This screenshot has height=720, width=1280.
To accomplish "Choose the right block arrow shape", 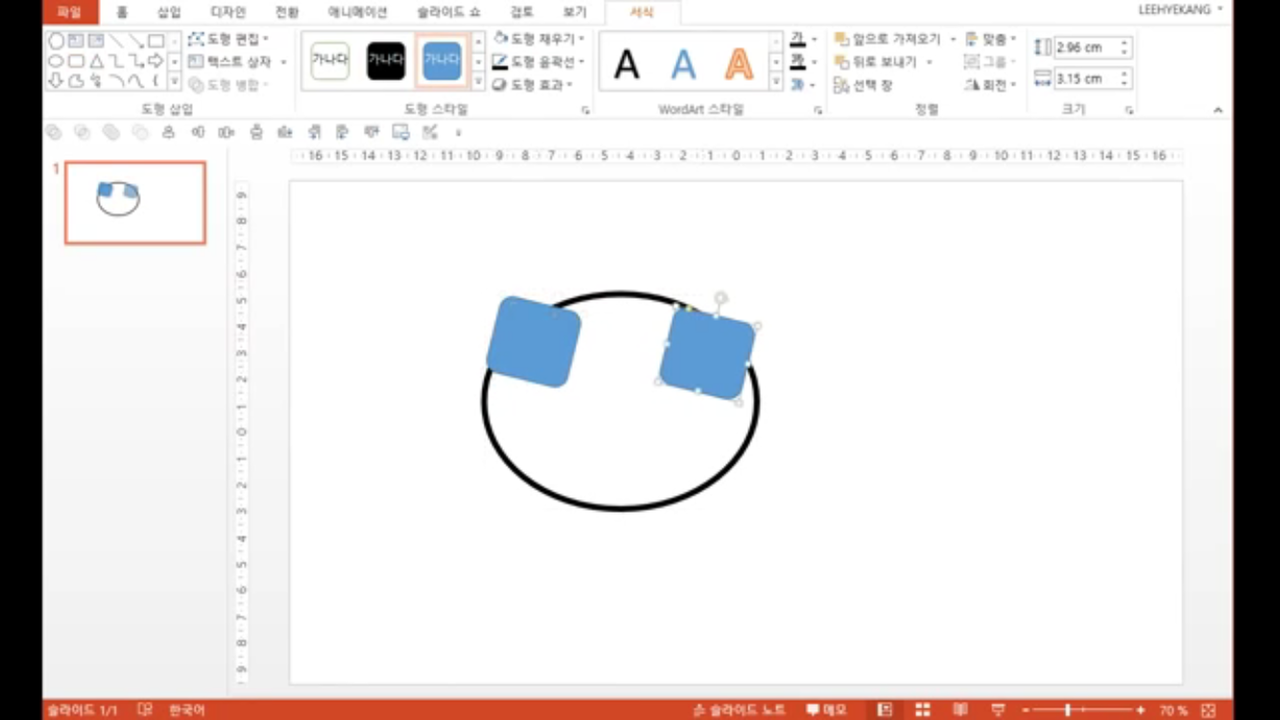I will 156,61.
